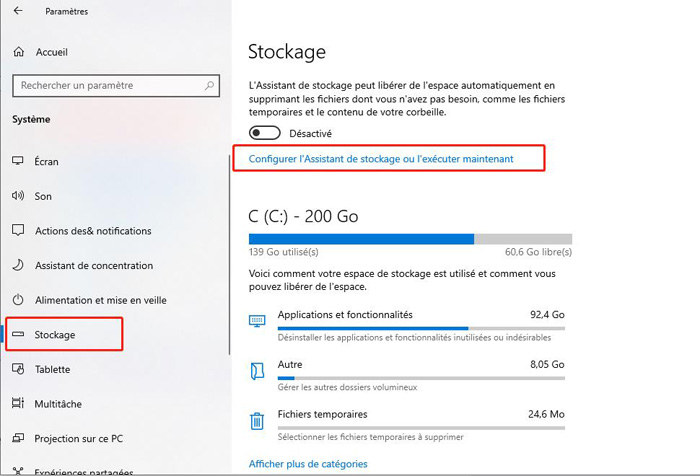700x476 pixels.
Task: Click the Accueil home icon
Action: (x=18, y=51)
